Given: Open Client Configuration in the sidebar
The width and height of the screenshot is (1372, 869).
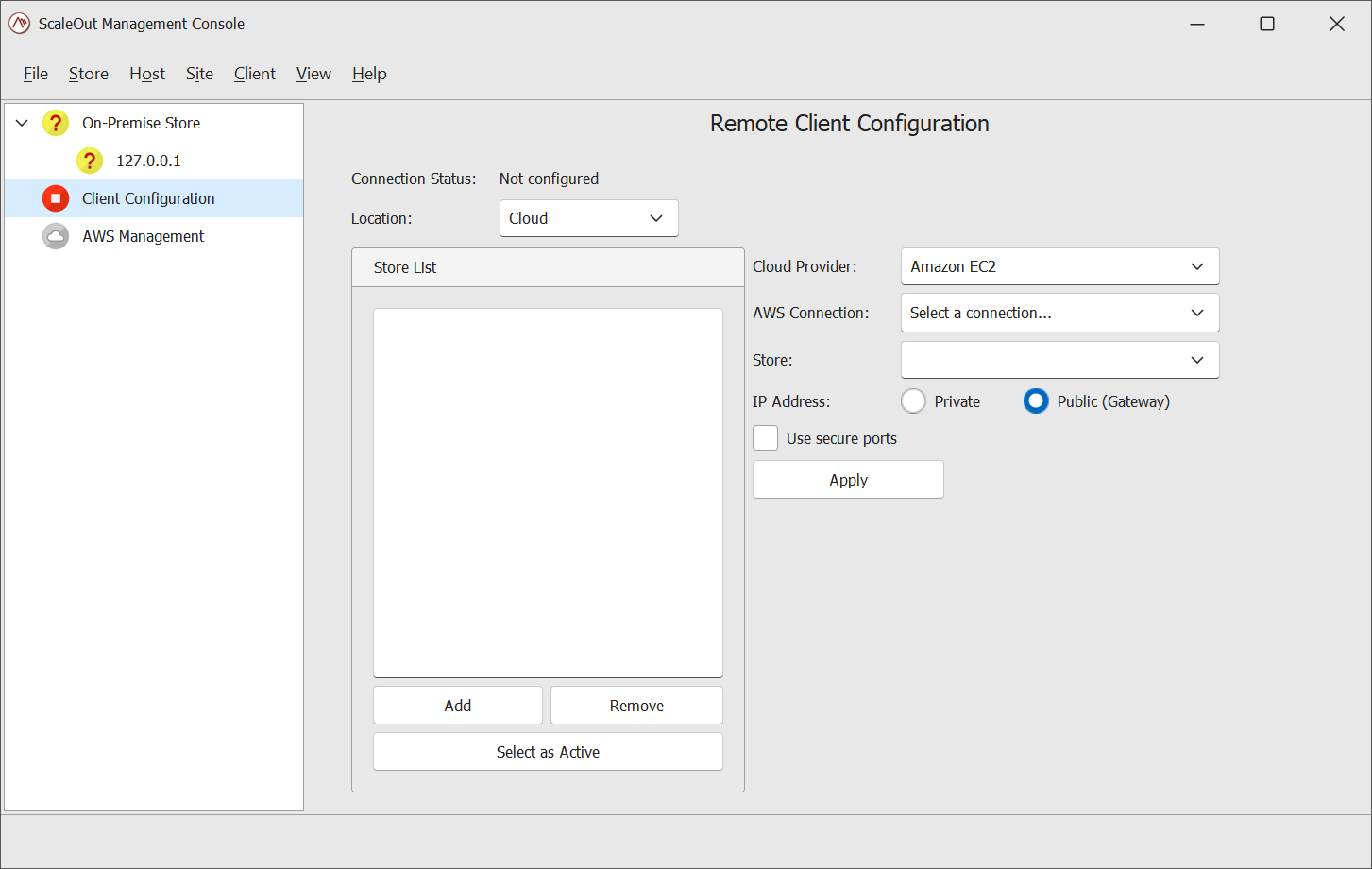Looking at the screenshot, I should 154,198.
